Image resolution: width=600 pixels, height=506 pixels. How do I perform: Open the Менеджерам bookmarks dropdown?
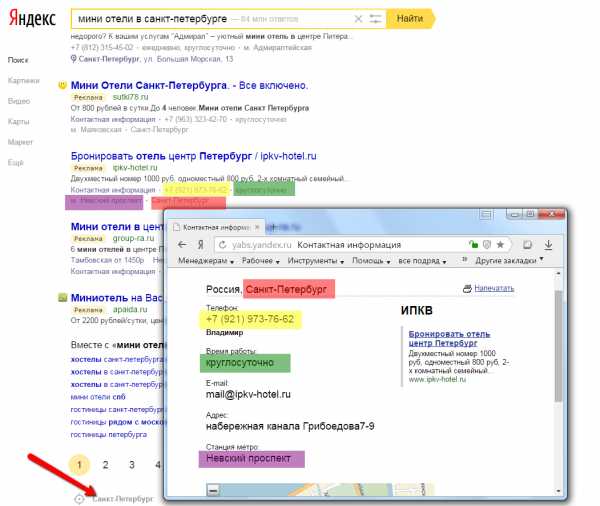click(x=206, y=261)
